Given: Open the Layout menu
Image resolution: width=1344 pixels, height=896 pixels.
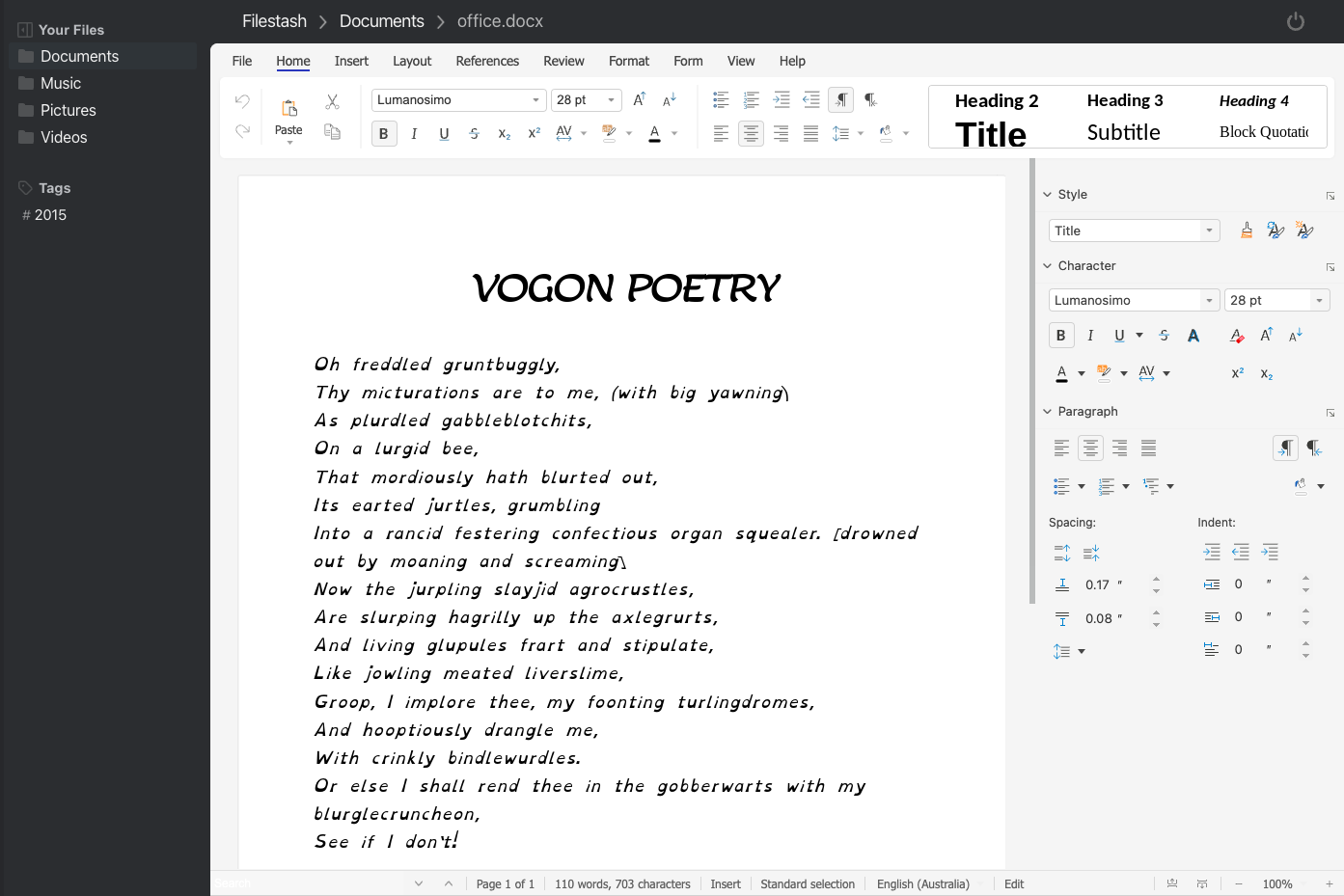Looking at the screenshot, I should 412,61.
